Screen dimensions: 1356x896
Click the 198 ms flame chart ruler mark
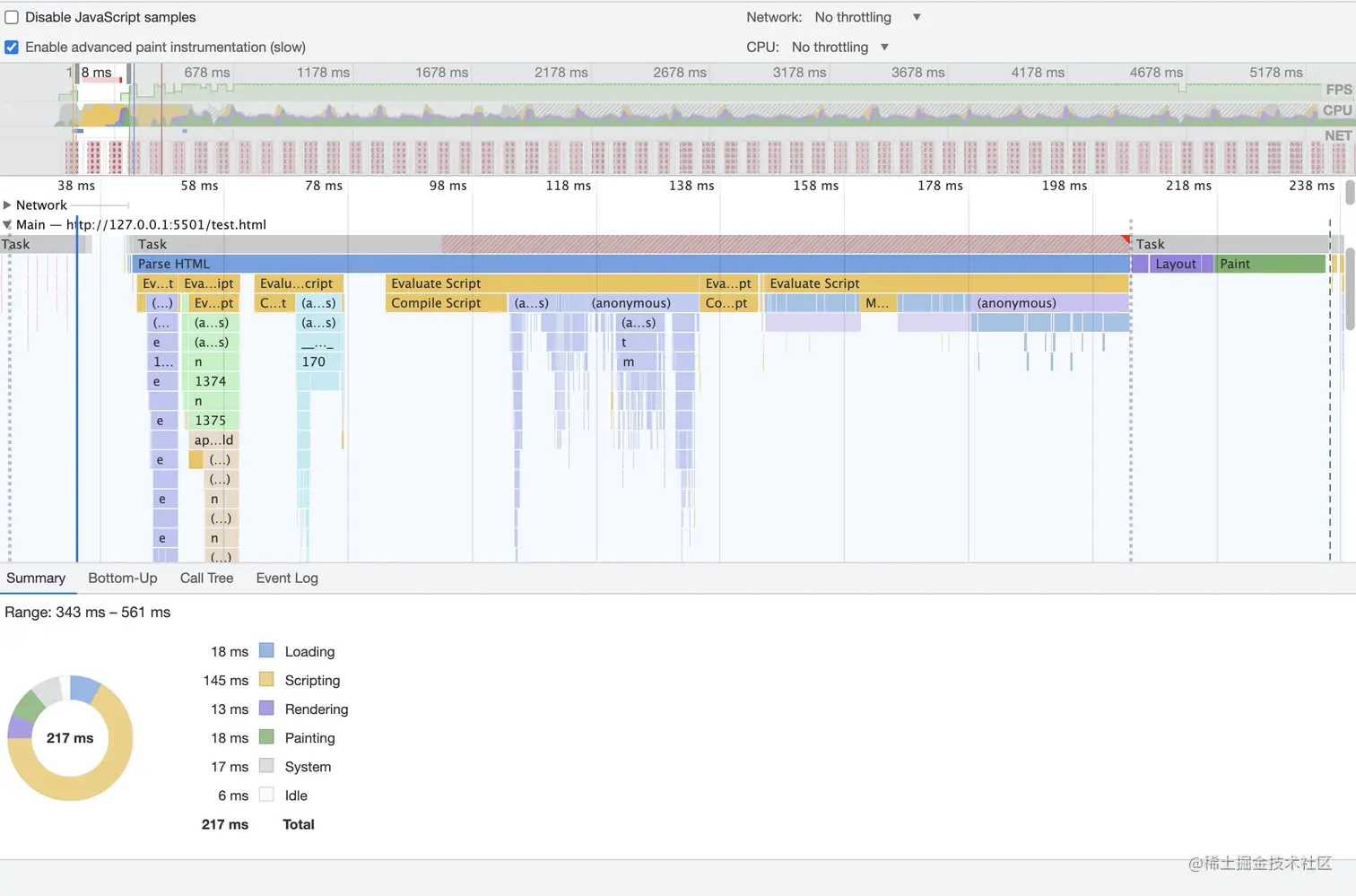pyautogui.click(x=1065, y=186)
